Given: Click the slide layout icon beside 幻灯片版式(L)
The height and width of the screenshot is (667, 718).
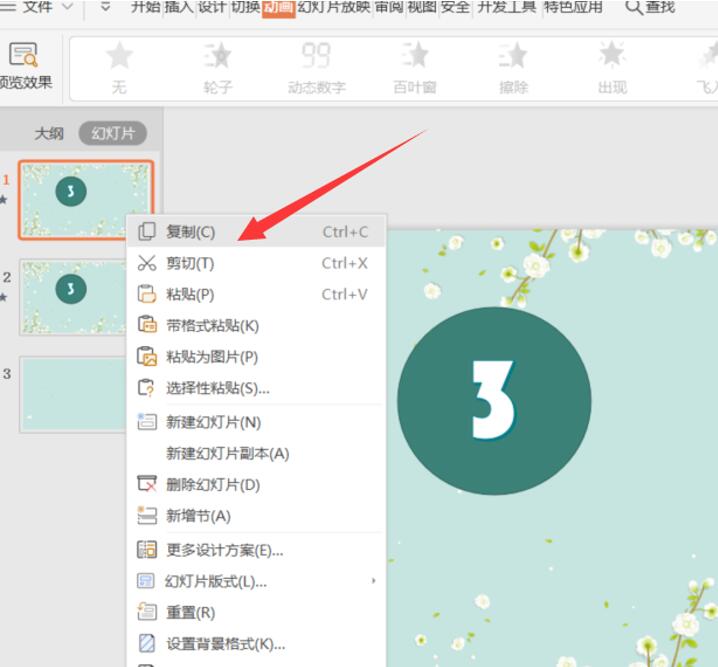Looking at the screenshot, I should (147, 581).
